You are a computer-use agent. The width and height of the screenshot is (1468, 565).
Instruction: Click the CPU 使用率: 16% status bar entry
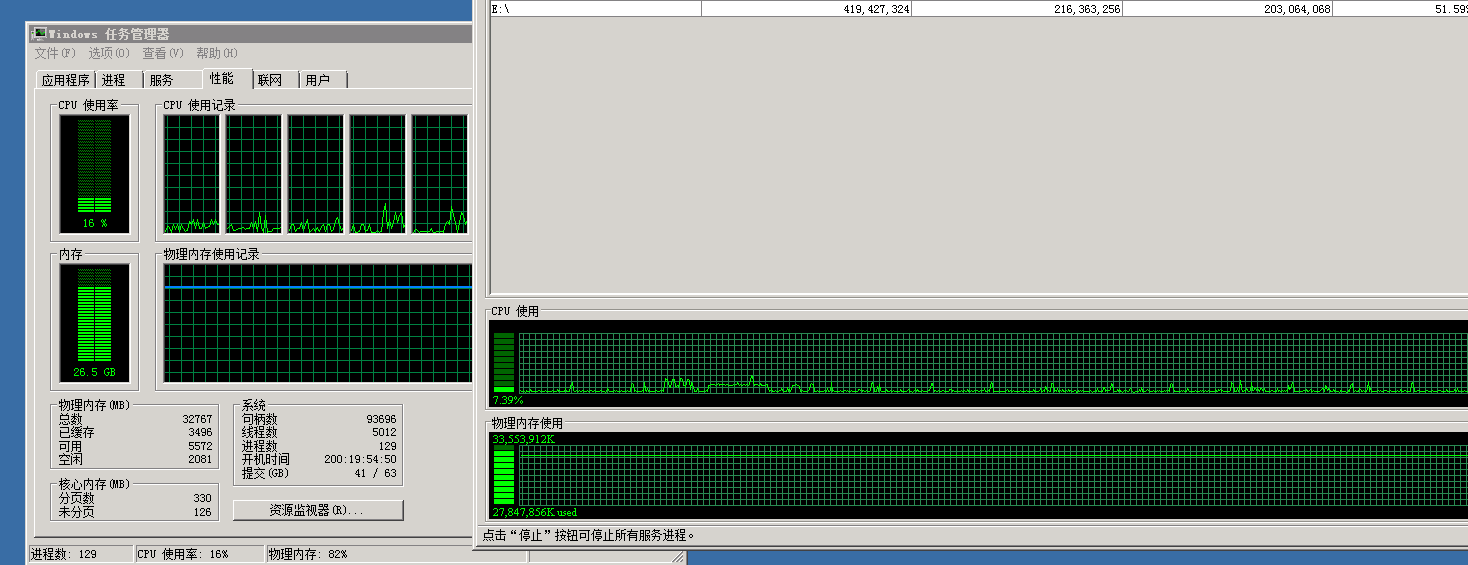pyautogui.click(x=198, y=554)
